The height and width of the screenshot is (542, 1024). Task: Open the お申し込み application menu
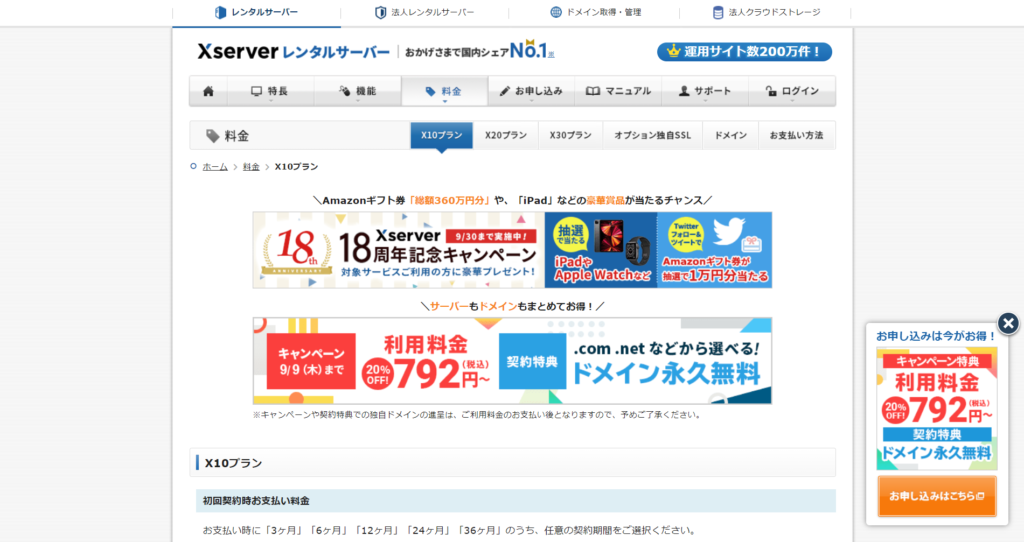point(532,91)
